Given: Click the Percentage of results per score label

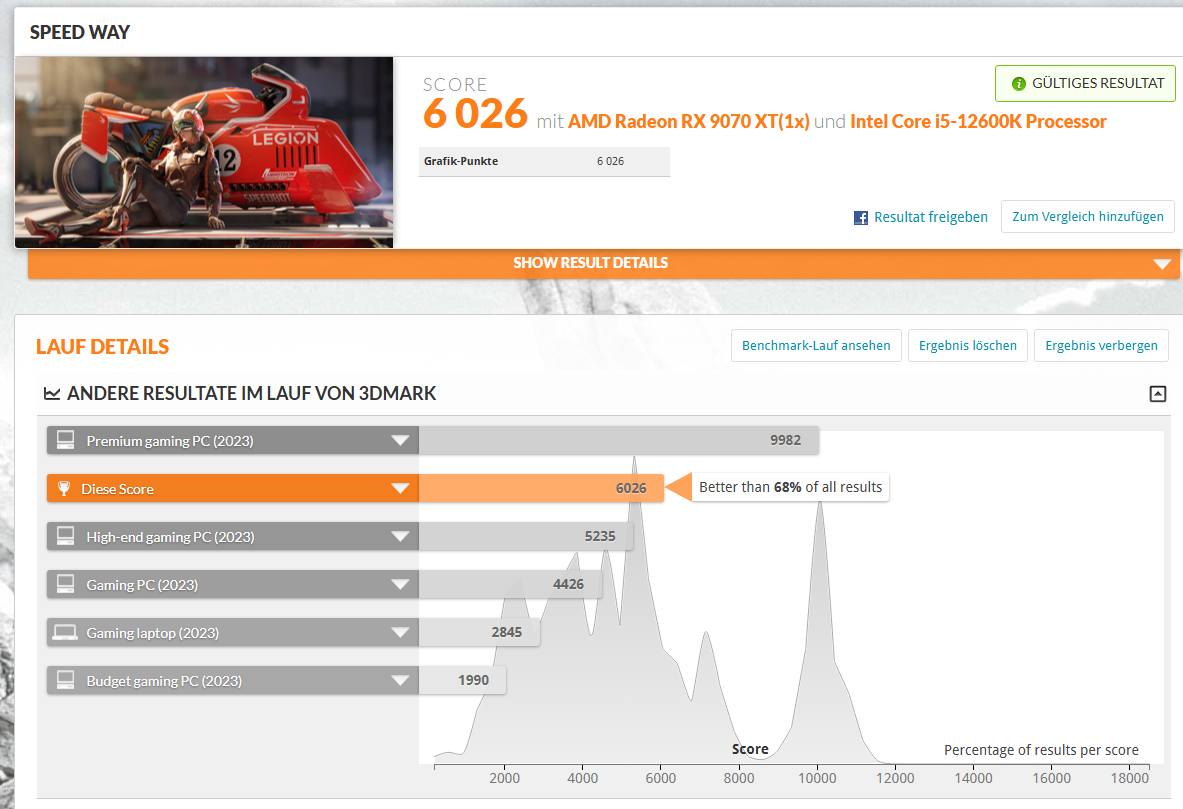Looking at the screenshot, I should click(x=1041, y=750).
